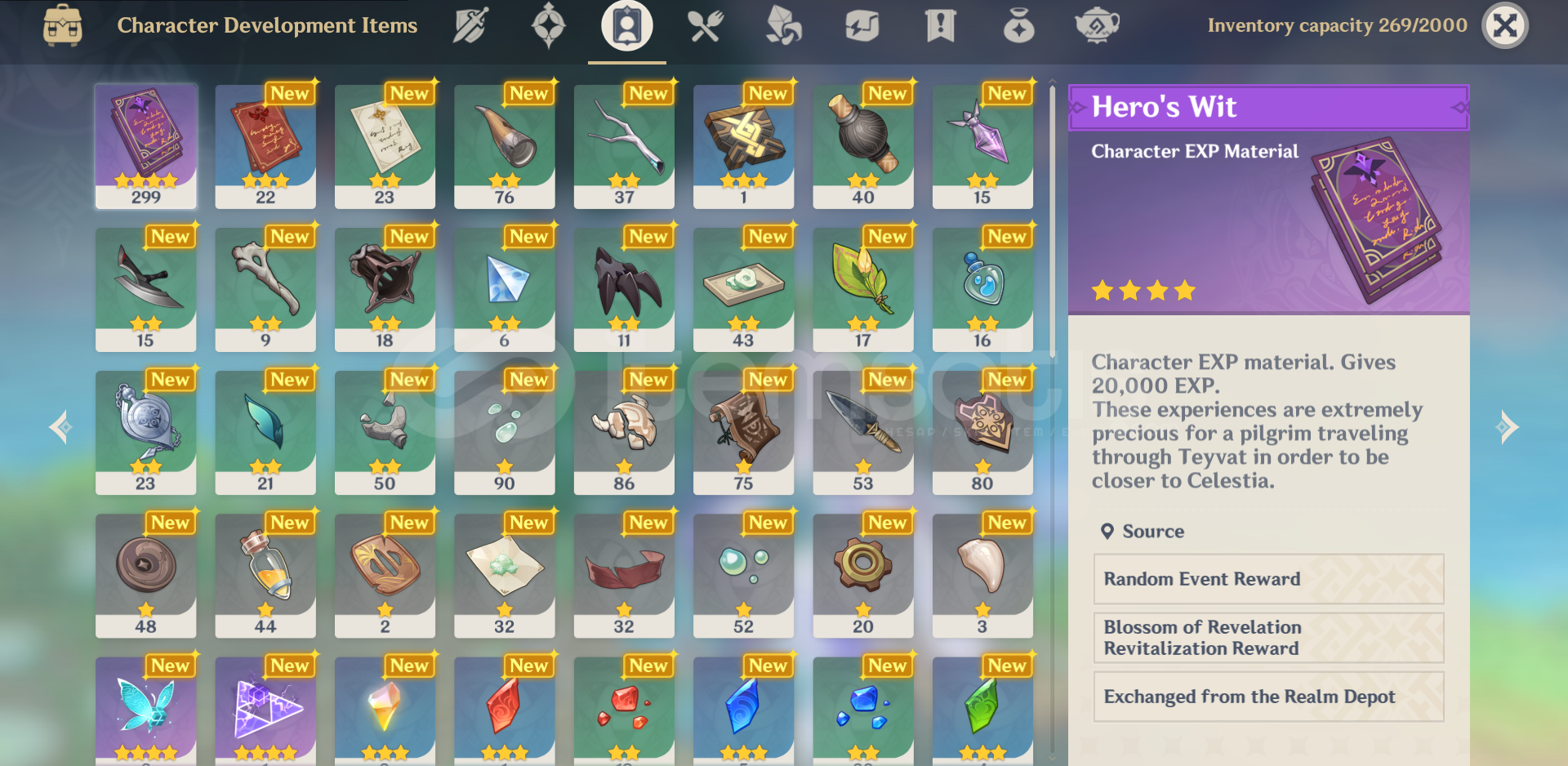Go to next page with right arrow
The height and width of the screenshot is (766, 1568).
[1507, 427]
